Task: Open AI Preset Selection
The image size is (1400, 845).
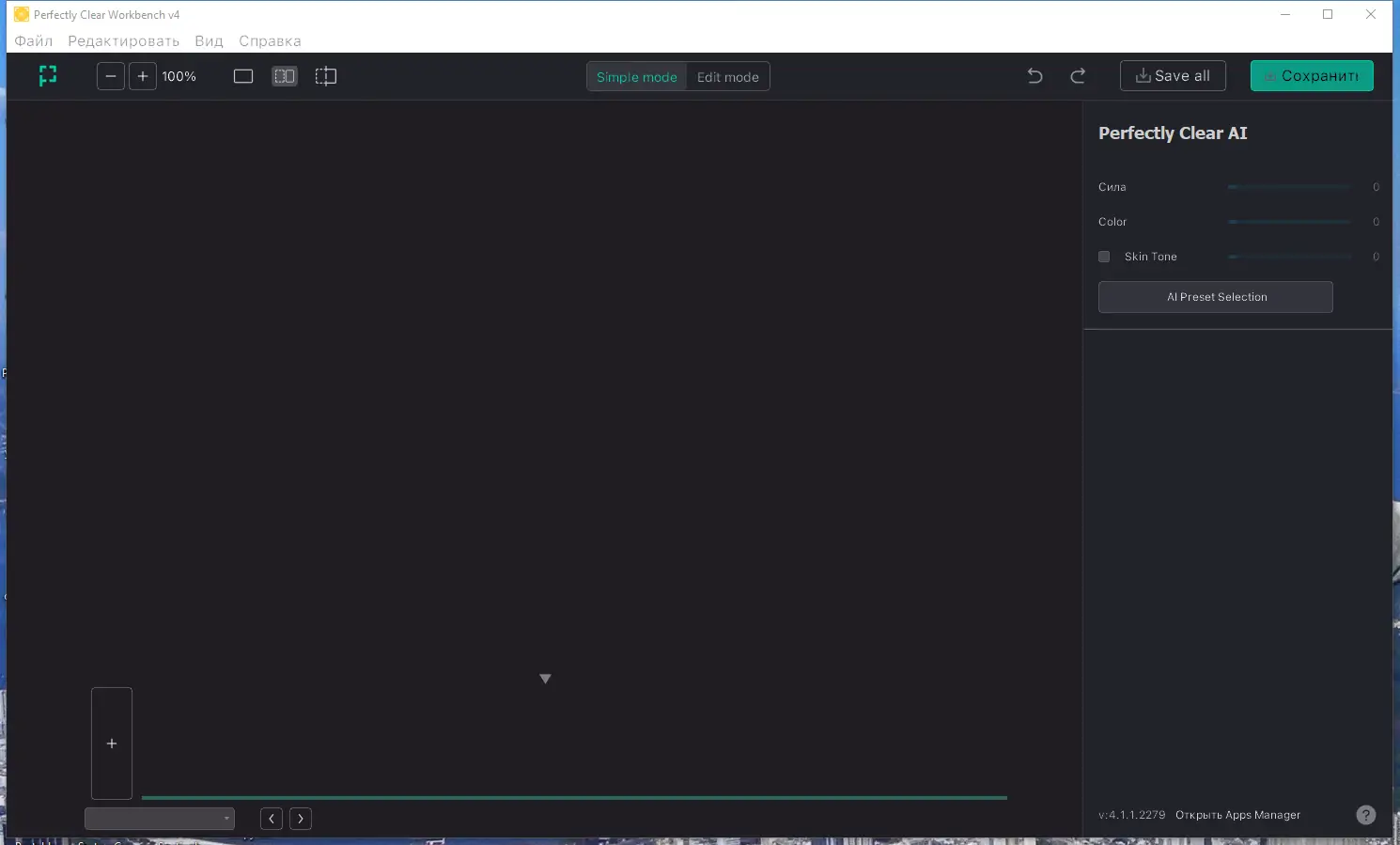Action: (x=1216, y=297)
